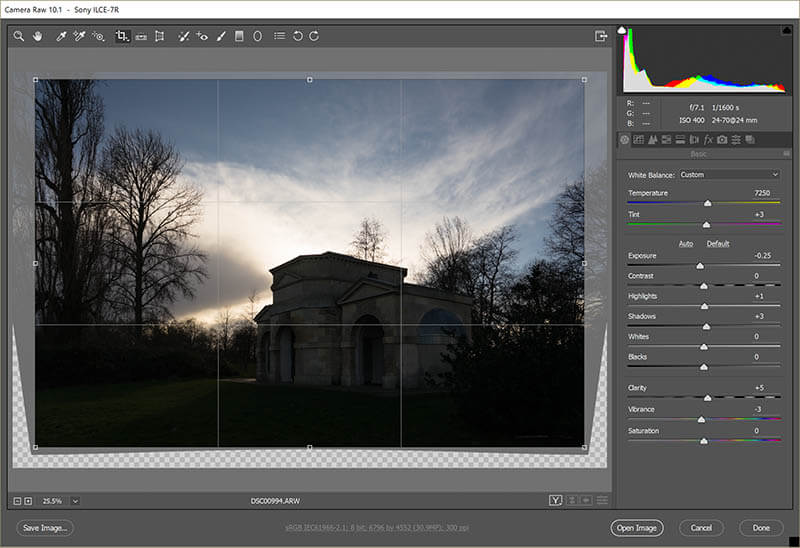Viewport: 800px width, 548px height.
Task: Toggle highlight clipping warning in histogram
Action: click(x=788, y=30)
